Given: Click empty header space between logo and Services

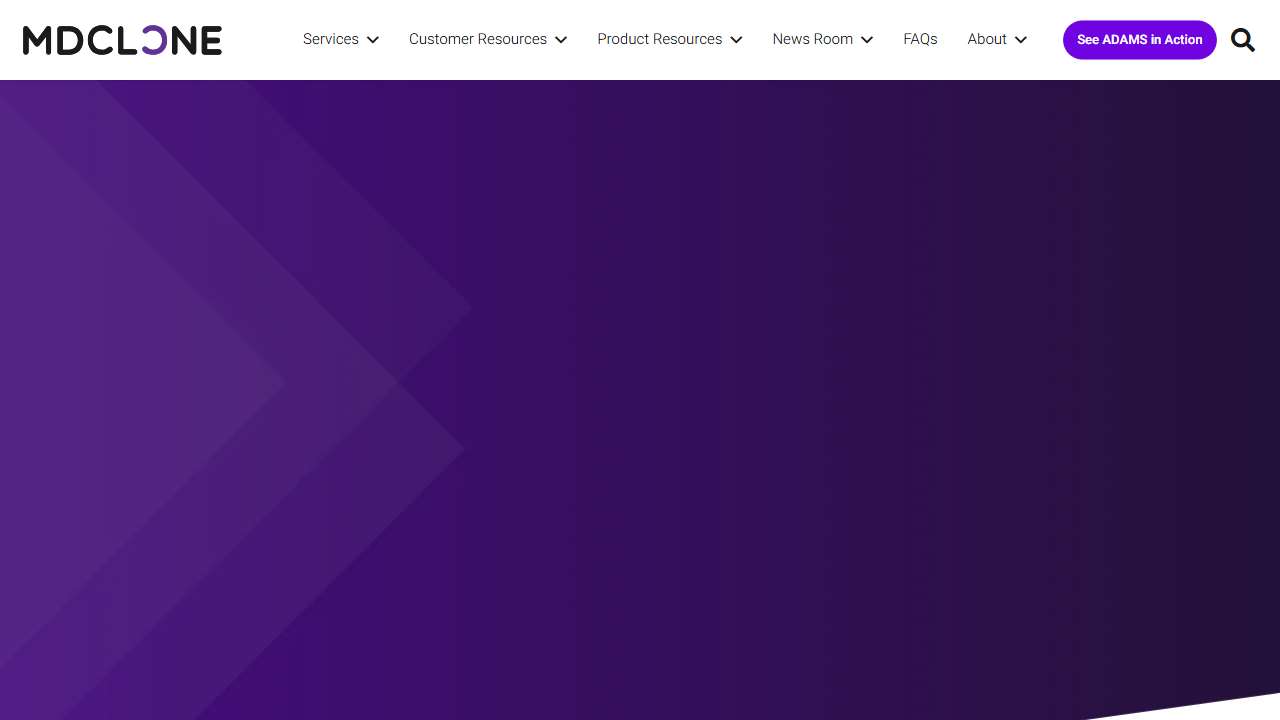Looking at the screenshot, I should 262,40.
